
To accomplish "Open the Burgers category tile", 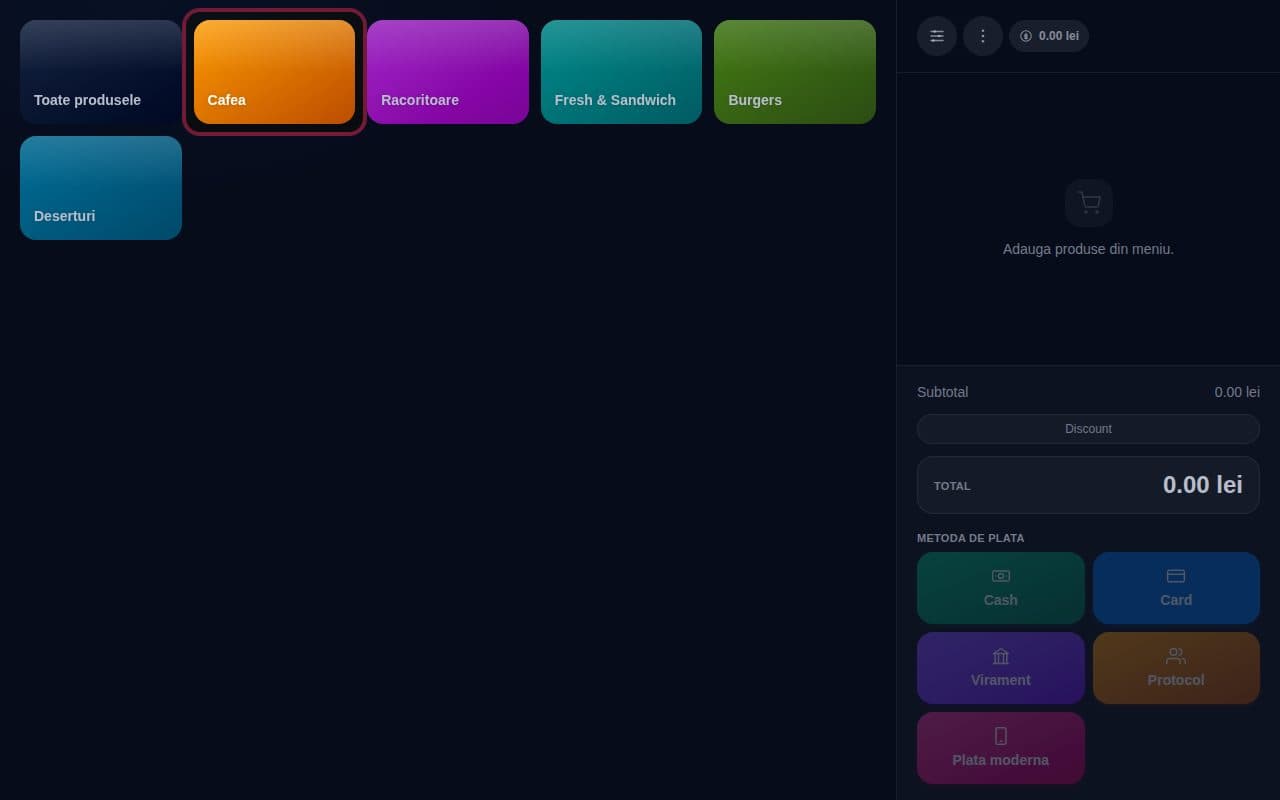I will click(x=795, y=72).
